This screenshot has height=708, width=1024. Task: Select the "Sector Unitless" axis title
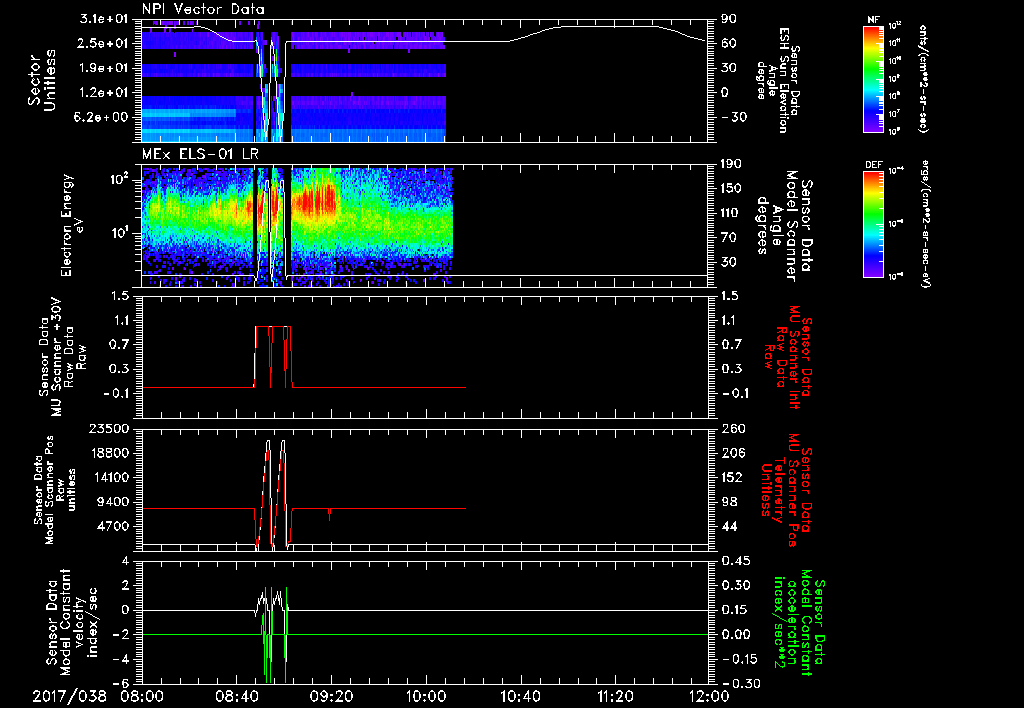click(42, 80)
